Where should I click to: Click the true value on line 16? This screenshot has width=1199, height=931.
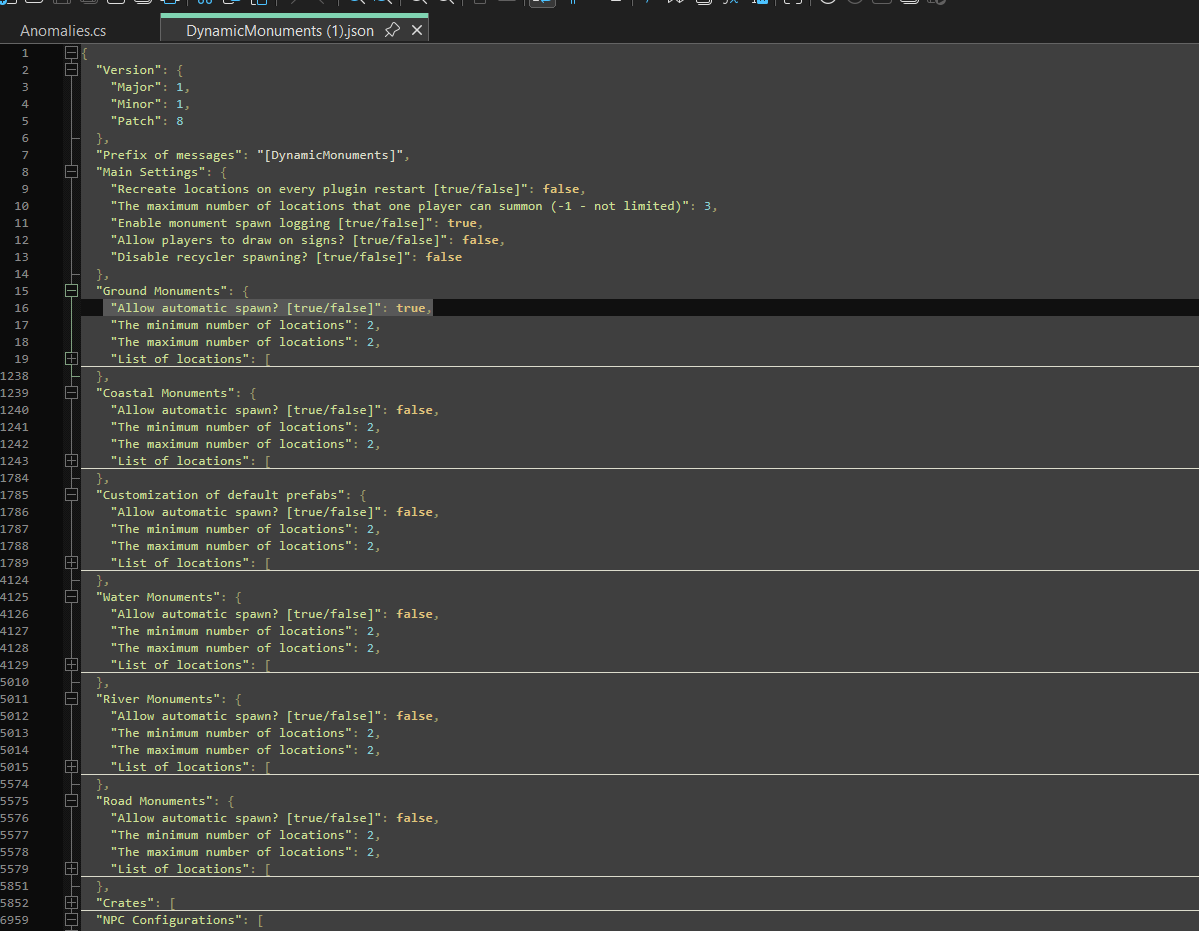point(411,308)
